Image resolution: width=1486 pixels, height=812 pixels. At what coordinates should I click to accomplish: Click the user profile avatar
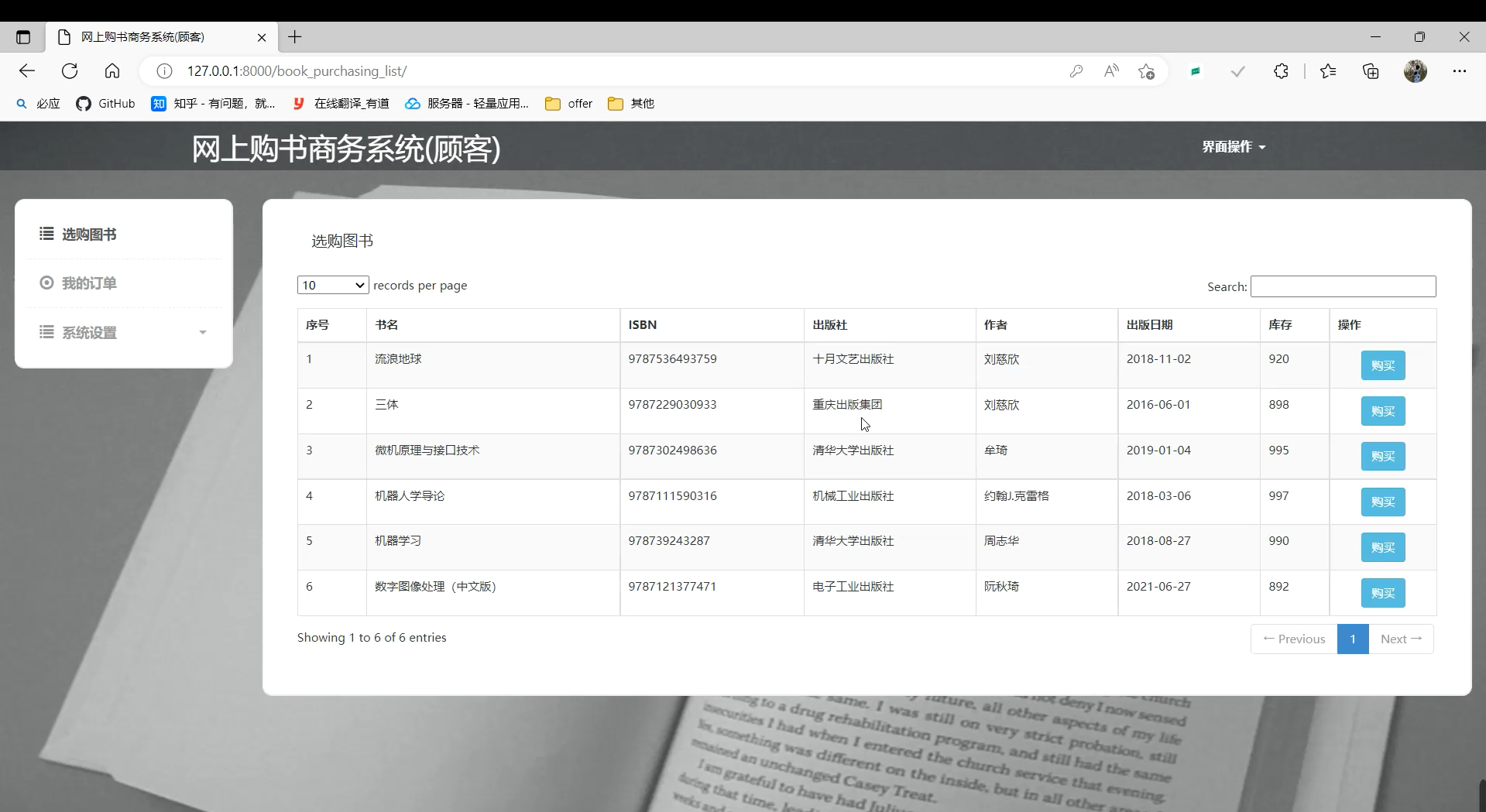[x=1416, y=71]
